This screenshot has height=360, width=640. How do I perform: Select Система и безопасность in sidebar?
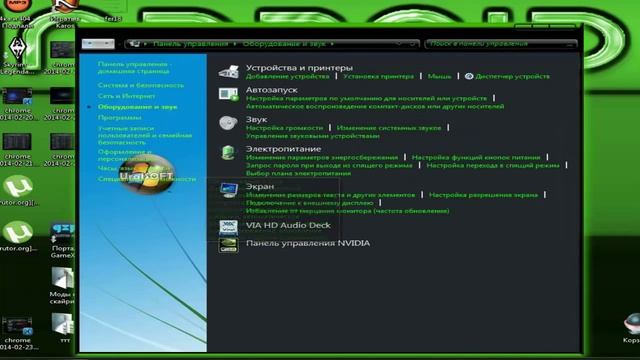[141, 85]
